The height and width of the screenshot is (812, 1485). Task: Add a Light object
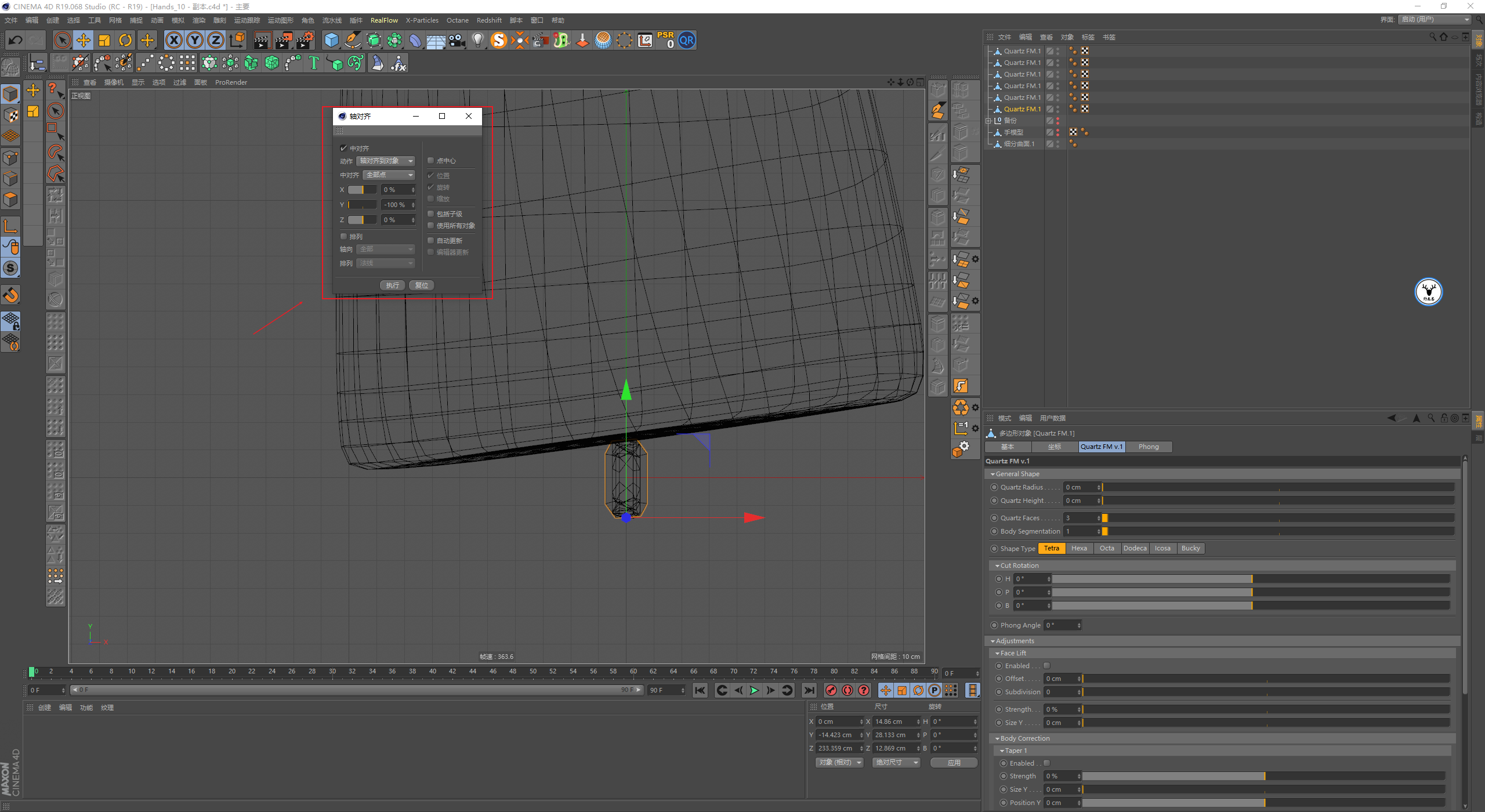(x=477, y=41)
